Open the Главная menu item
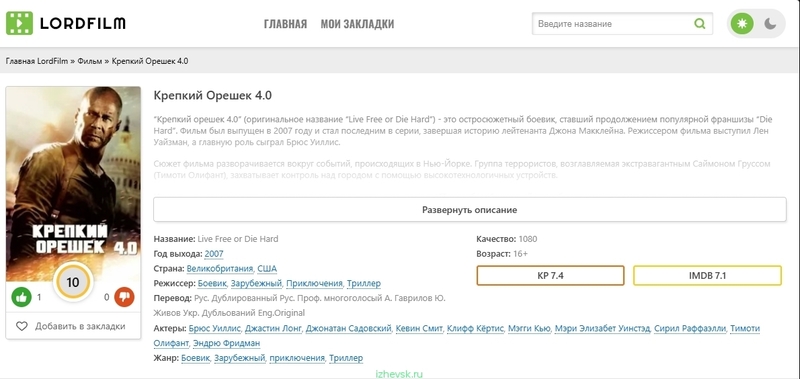Image resolution: width=800 pixels, height=379 pixels. tap(285, 24)
